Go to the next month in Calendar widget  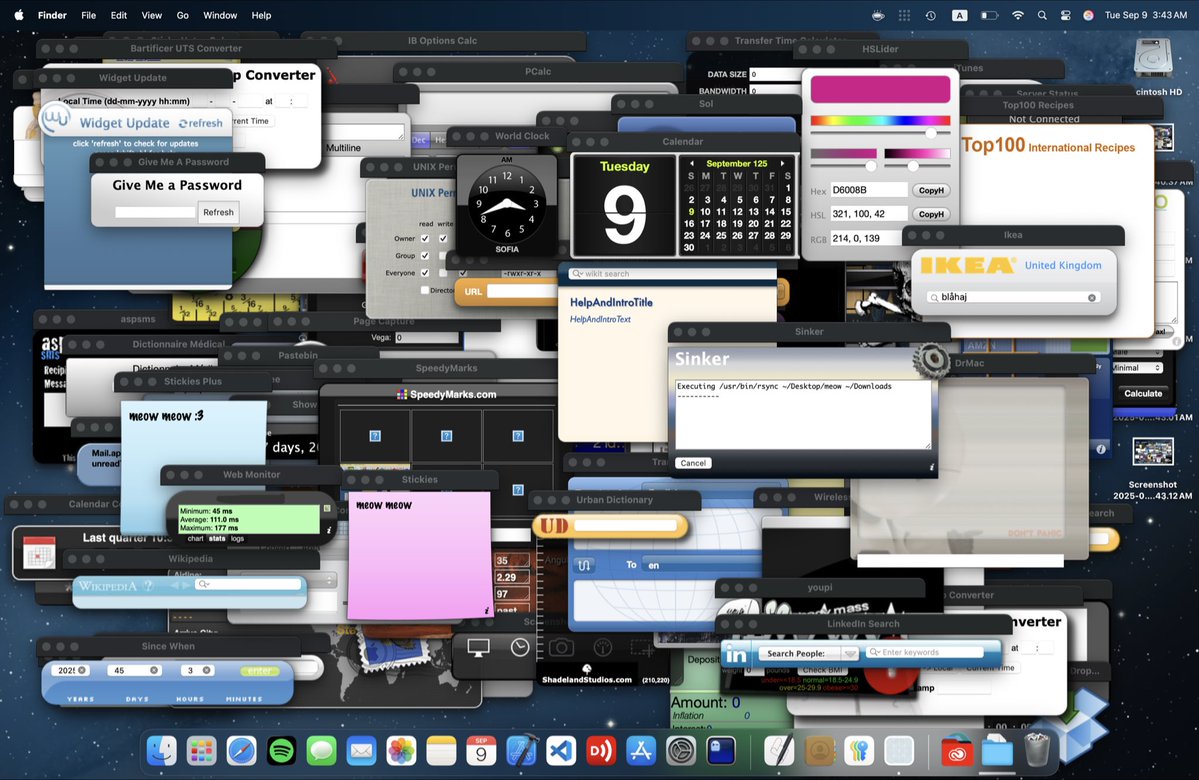(782, 164)
